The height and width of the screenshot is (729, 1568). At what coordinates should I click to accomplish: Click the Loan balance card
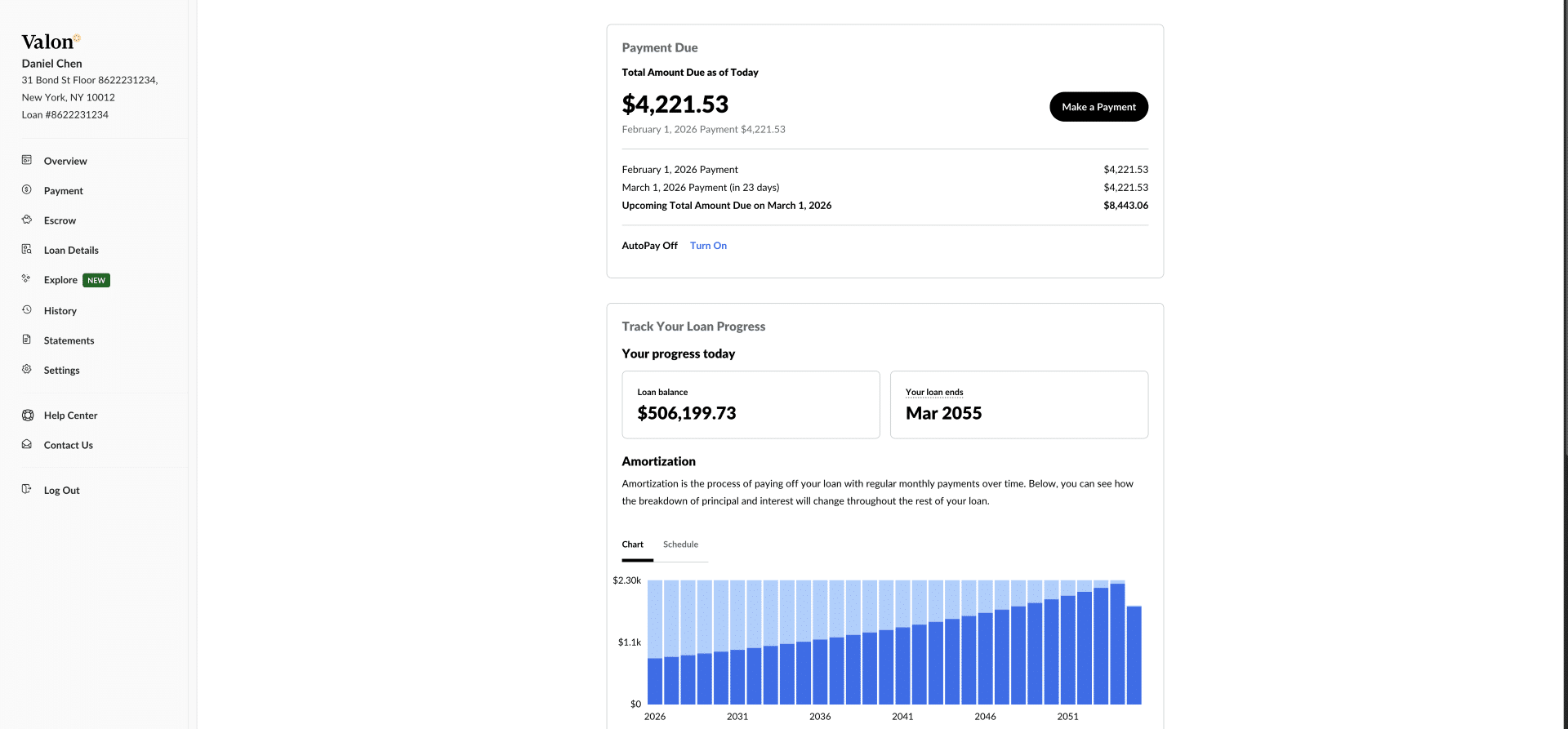click(751, 405)
